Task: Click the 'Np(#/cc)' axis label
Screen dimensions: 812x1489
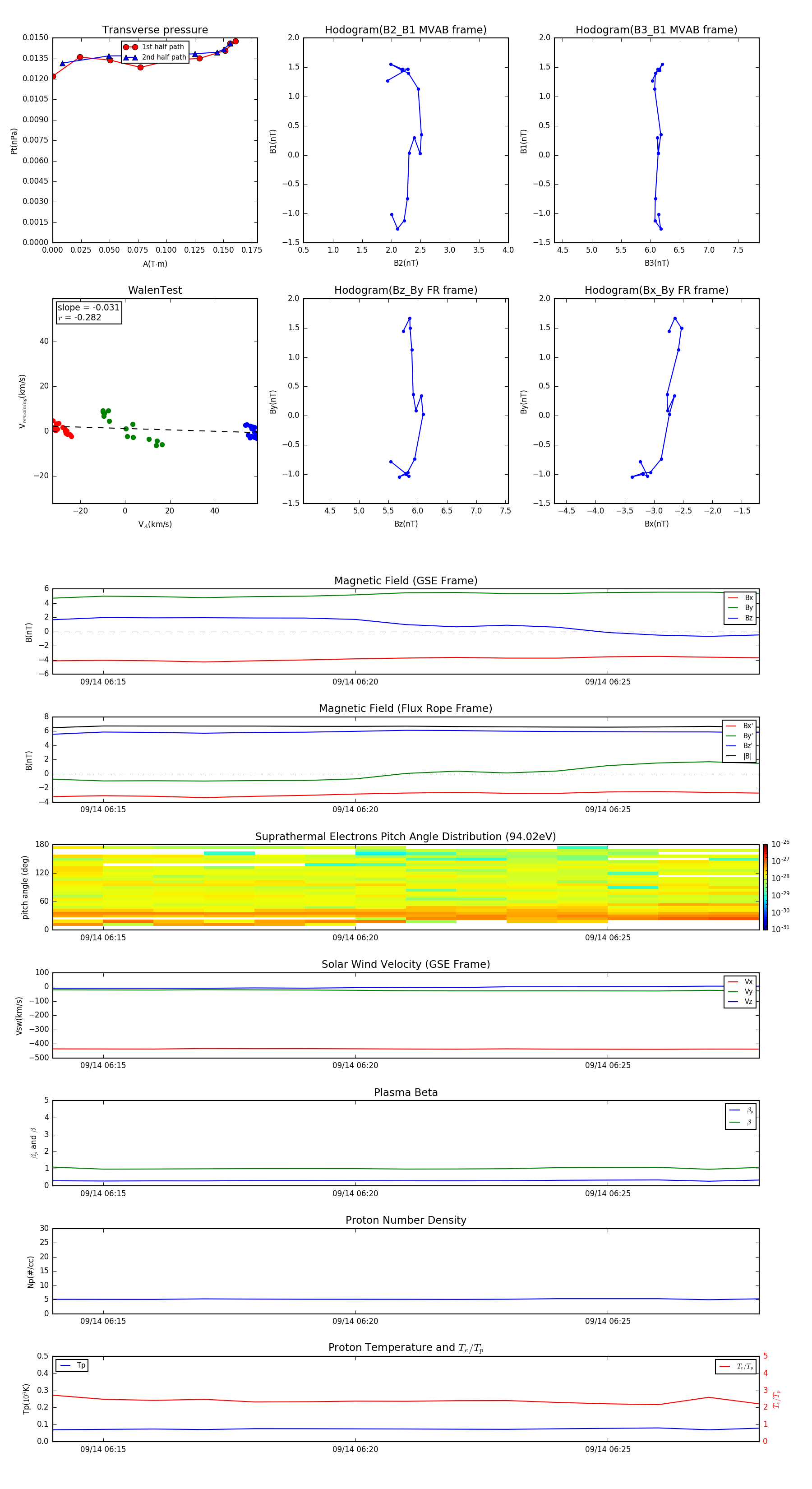Action: tap(31, 1272)
